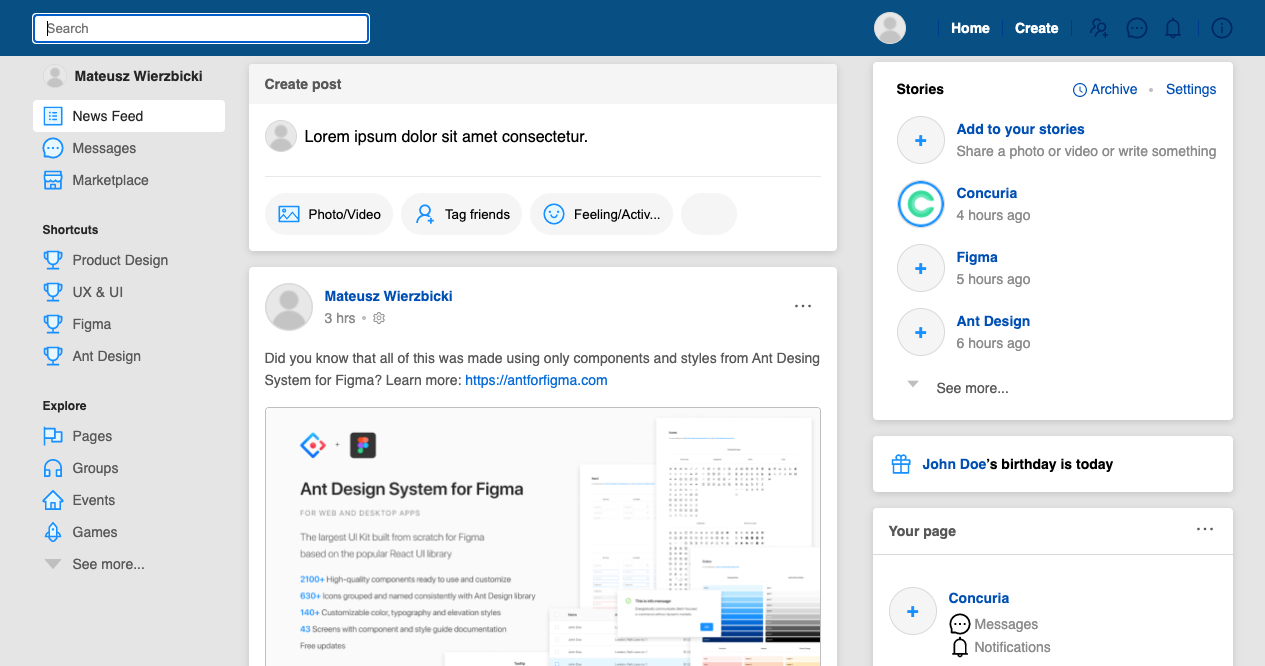Open friend requests icon in top bar
The image size is (1265, 666).
pyautogui.click(x=1099, y=28)
